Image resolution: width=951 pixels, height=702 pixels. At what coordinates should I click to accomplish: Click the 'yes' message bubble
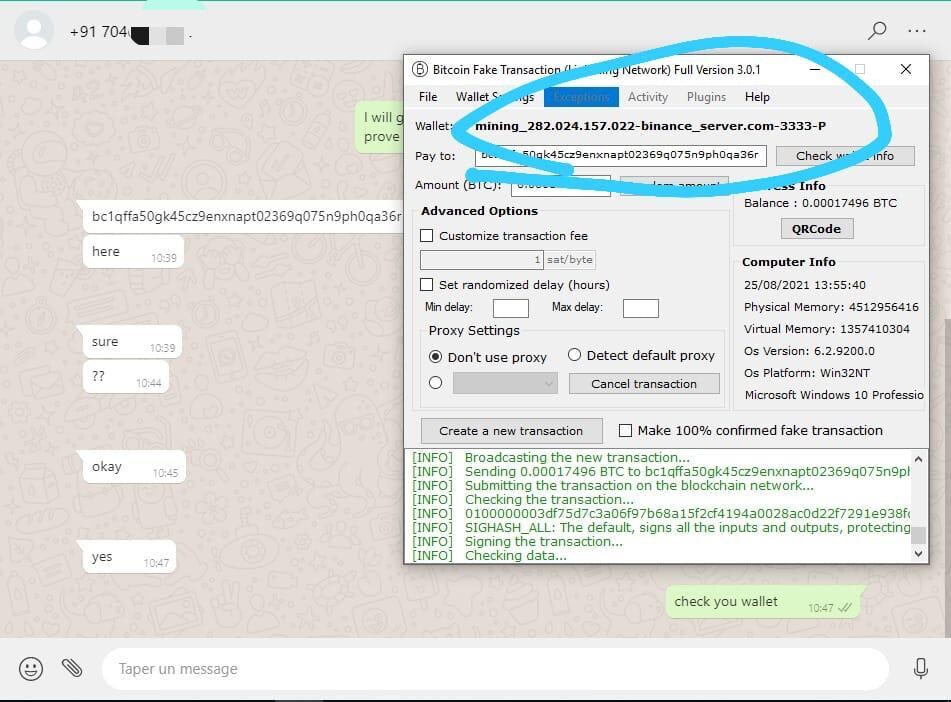(x=130, y=557)
